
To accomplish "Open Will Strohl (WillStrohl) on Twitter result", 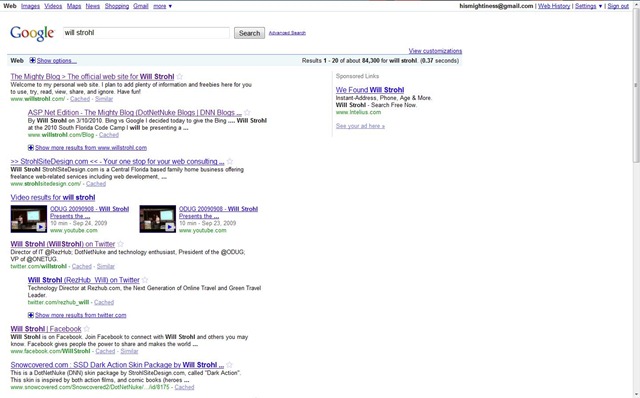I will (x=63, y=244).
